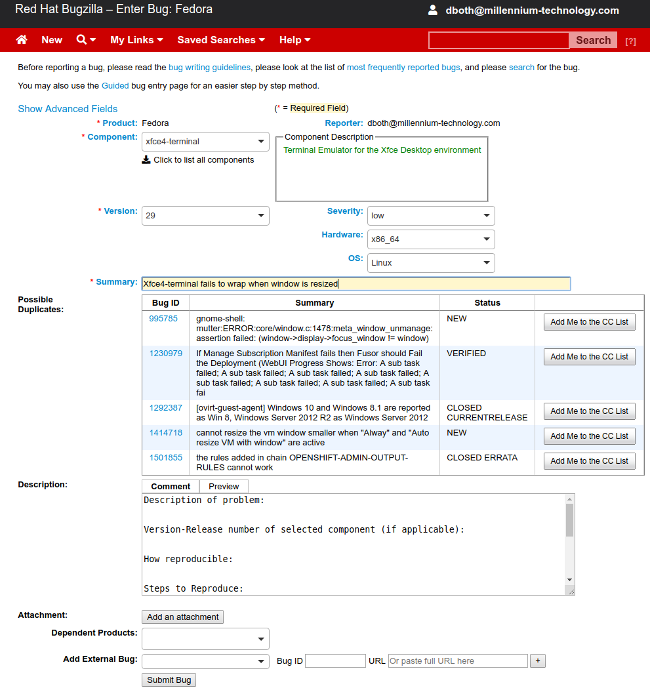
Task: Click the Search button in header
Action: click(x=593, y=40)
